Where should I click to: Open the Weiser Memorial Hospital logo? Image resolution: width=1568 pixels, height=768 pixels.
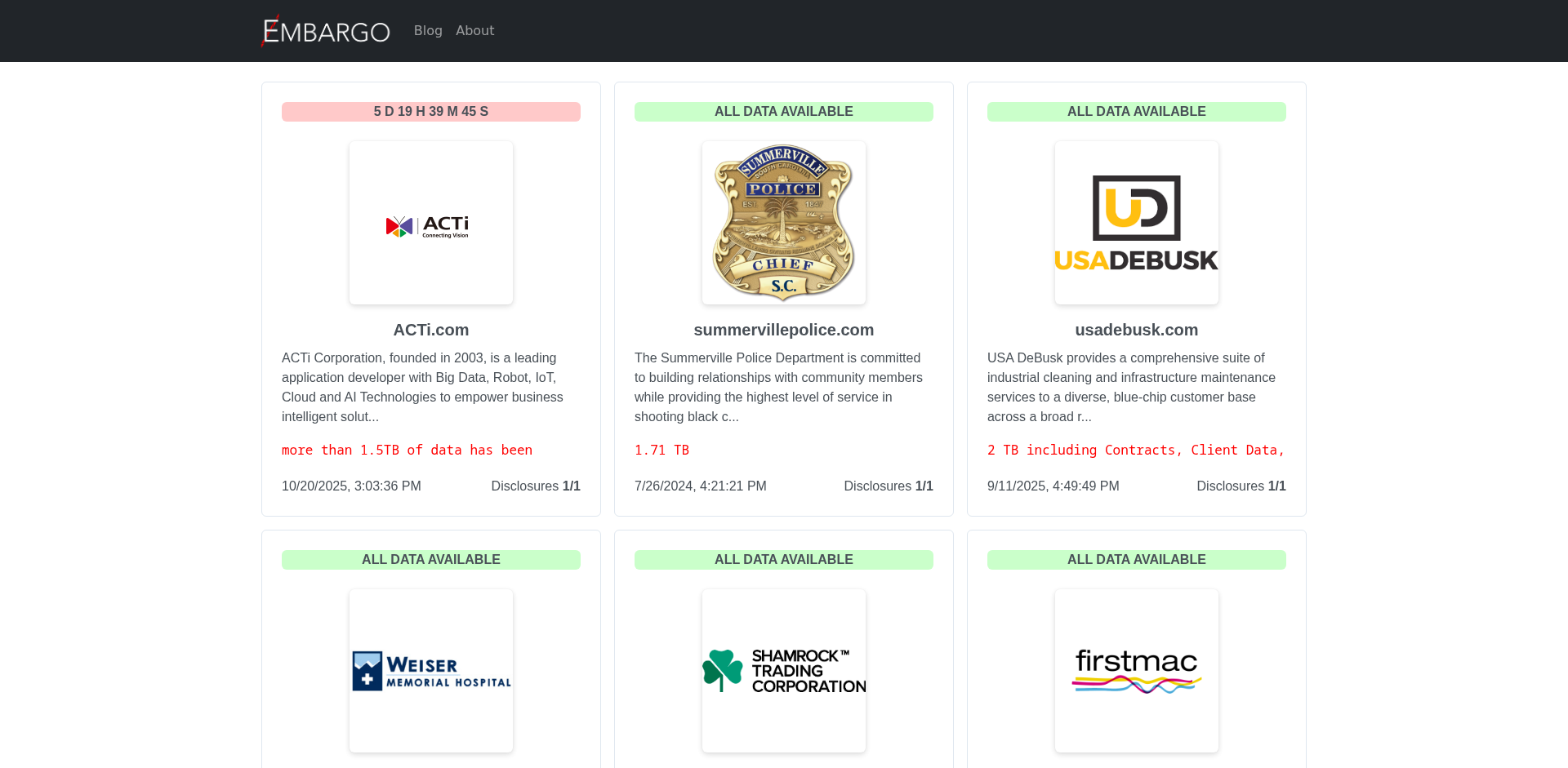coord(430,671)
